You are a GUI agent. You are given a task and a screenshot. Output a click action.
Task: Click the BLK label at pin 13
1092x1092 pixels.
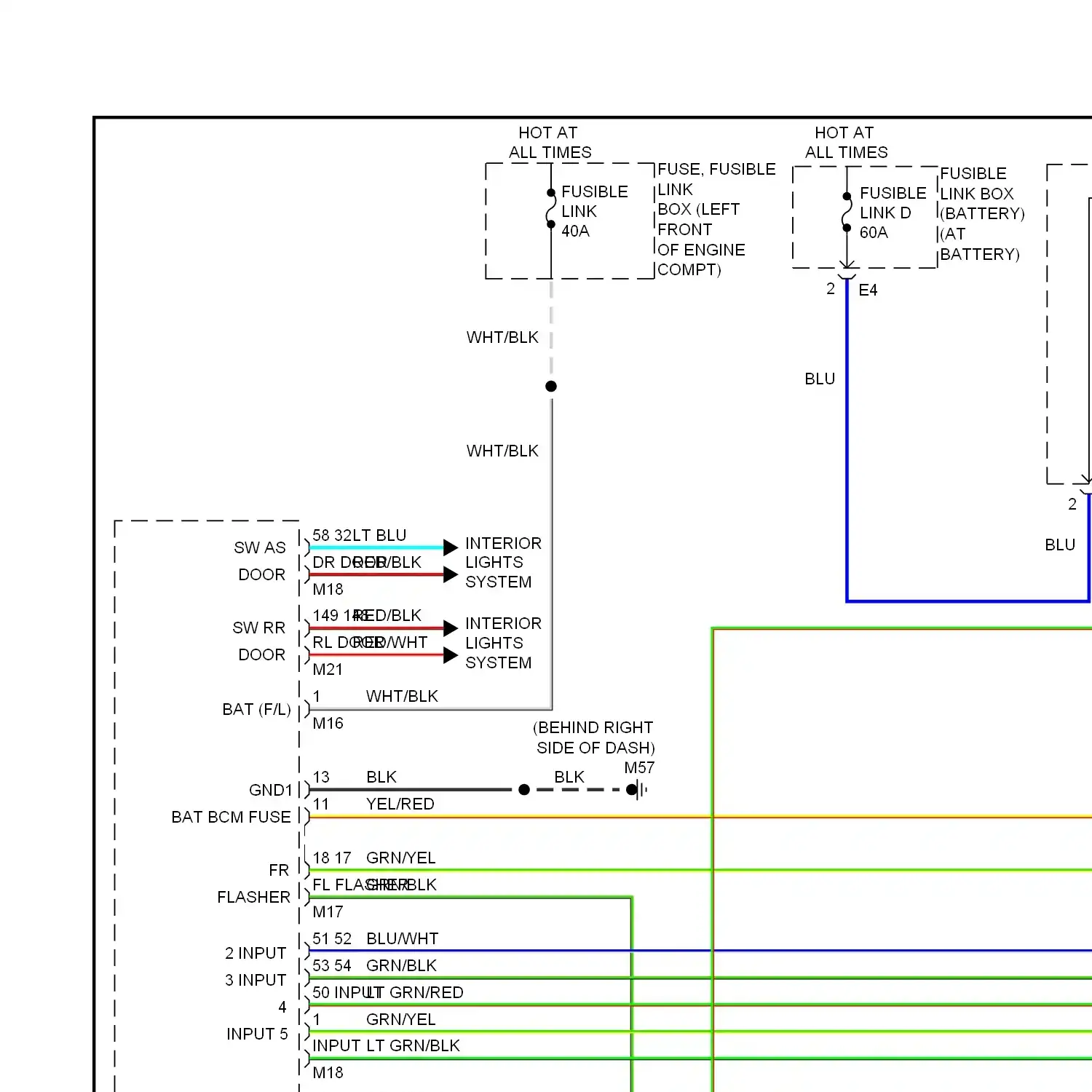pos(381,778)
